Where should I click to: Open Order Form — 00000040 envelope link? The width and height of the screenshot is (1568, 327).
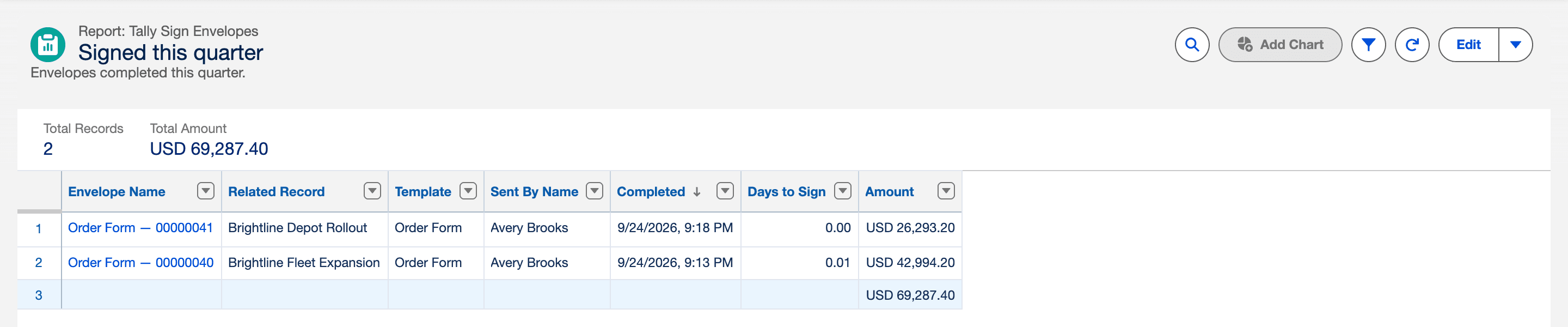[x=140, y=263]
